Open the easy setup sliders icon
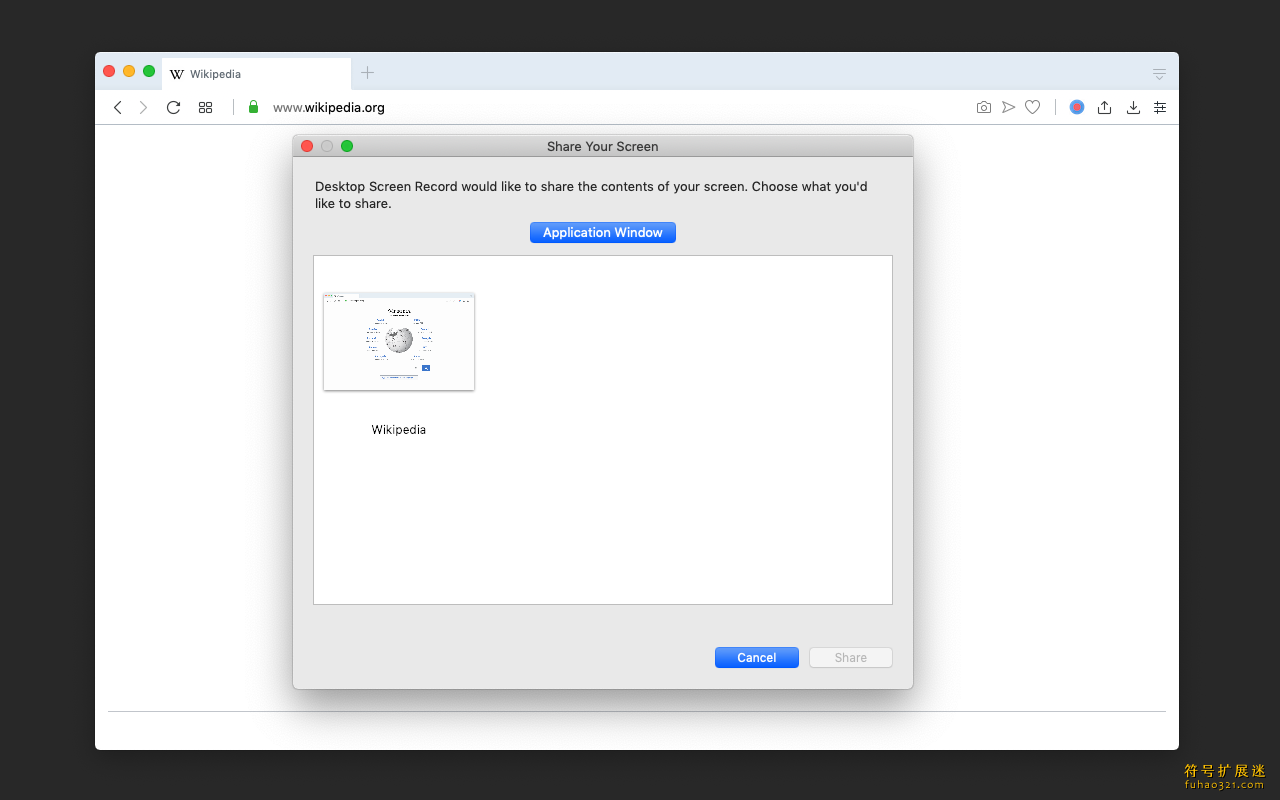 pyautogui.click(x=1160, y=107)
